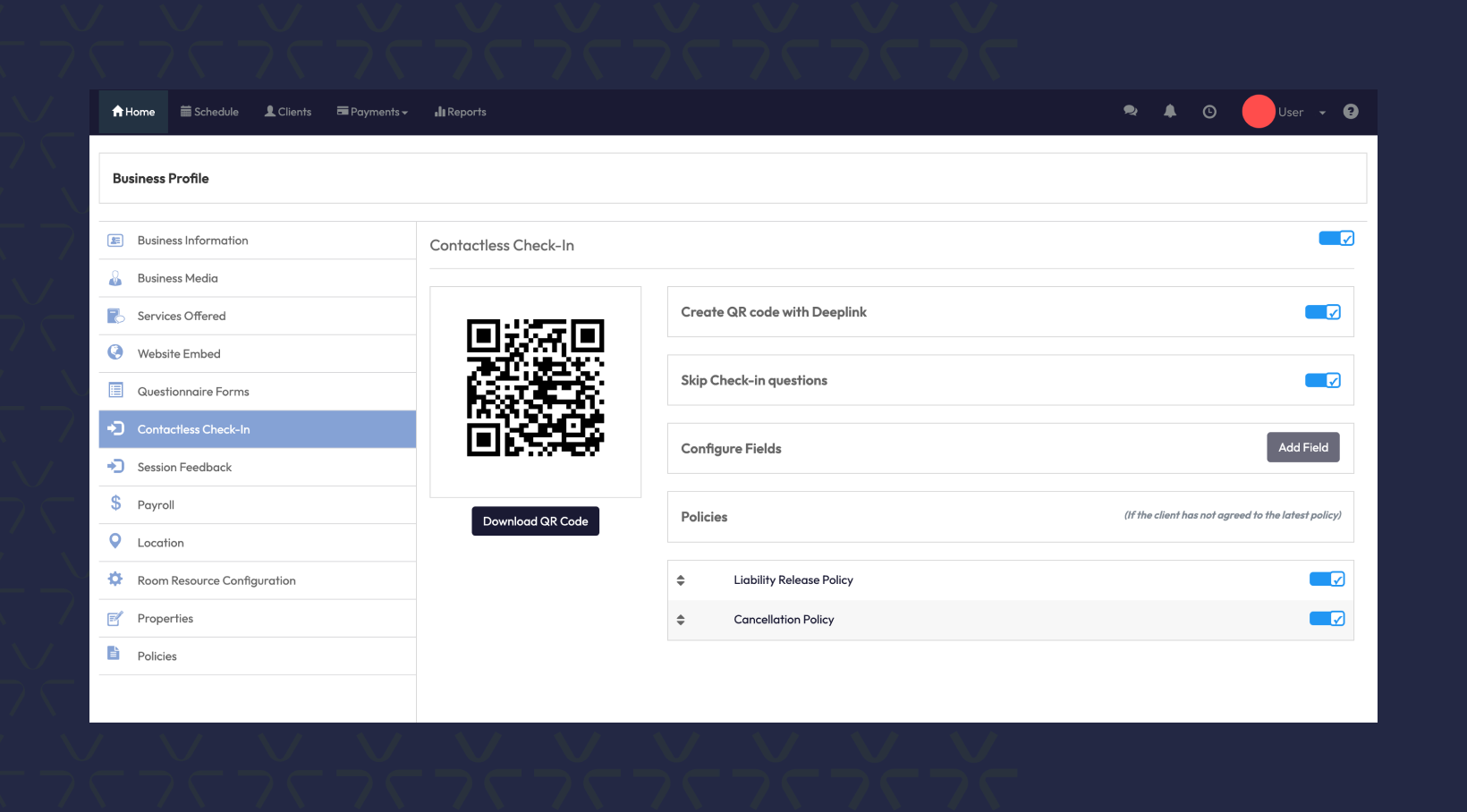Image resolution: width=1467 pixels, height=812 pixels.
Task: Disable the Create QR code with Deeplink toggle
Action: 1322,312
